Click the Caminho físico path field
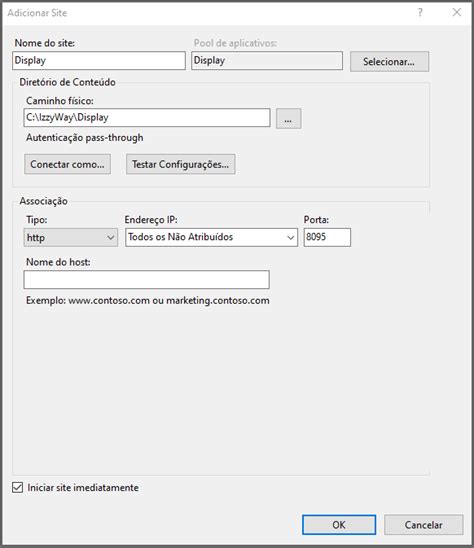Viewport: 474px width, 548px height. coord(147,117)
